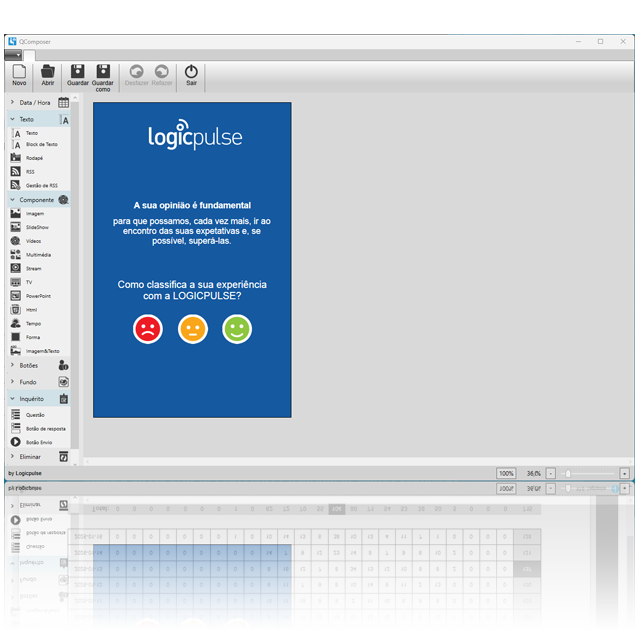Insert the Botão Envio submit button

pos(39,442)
